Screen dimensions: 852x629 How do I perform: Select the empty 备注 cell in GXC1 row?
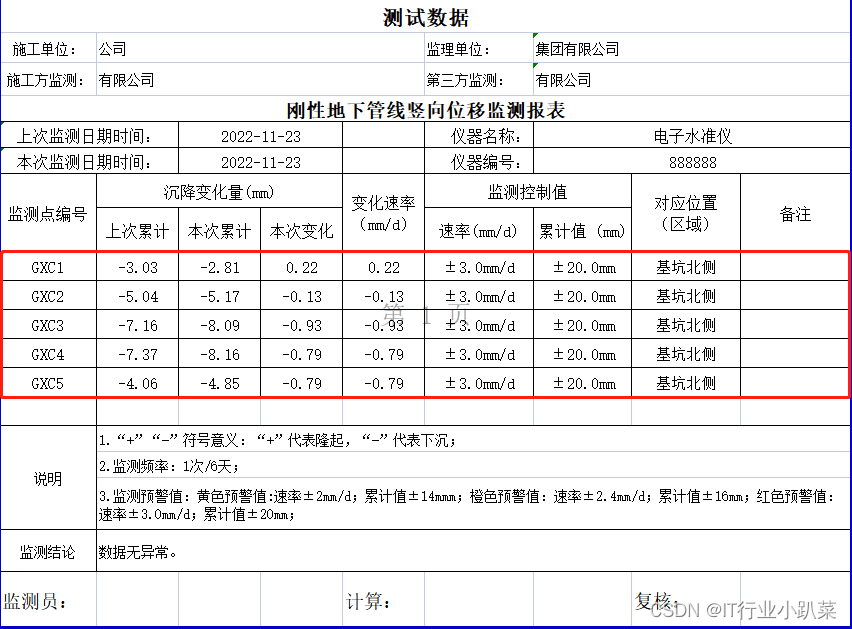pyautogui.click(x=794, y=267)
